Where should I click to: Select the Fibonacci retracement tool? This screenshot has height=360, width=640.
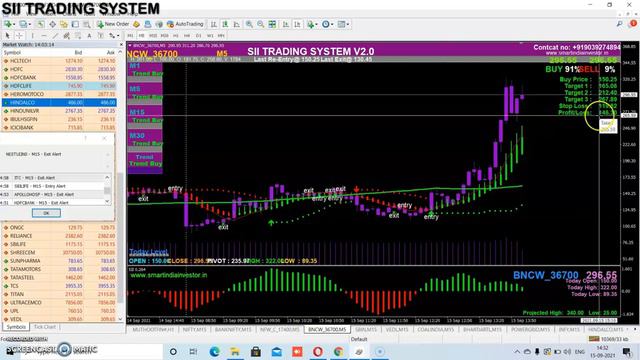78,36
